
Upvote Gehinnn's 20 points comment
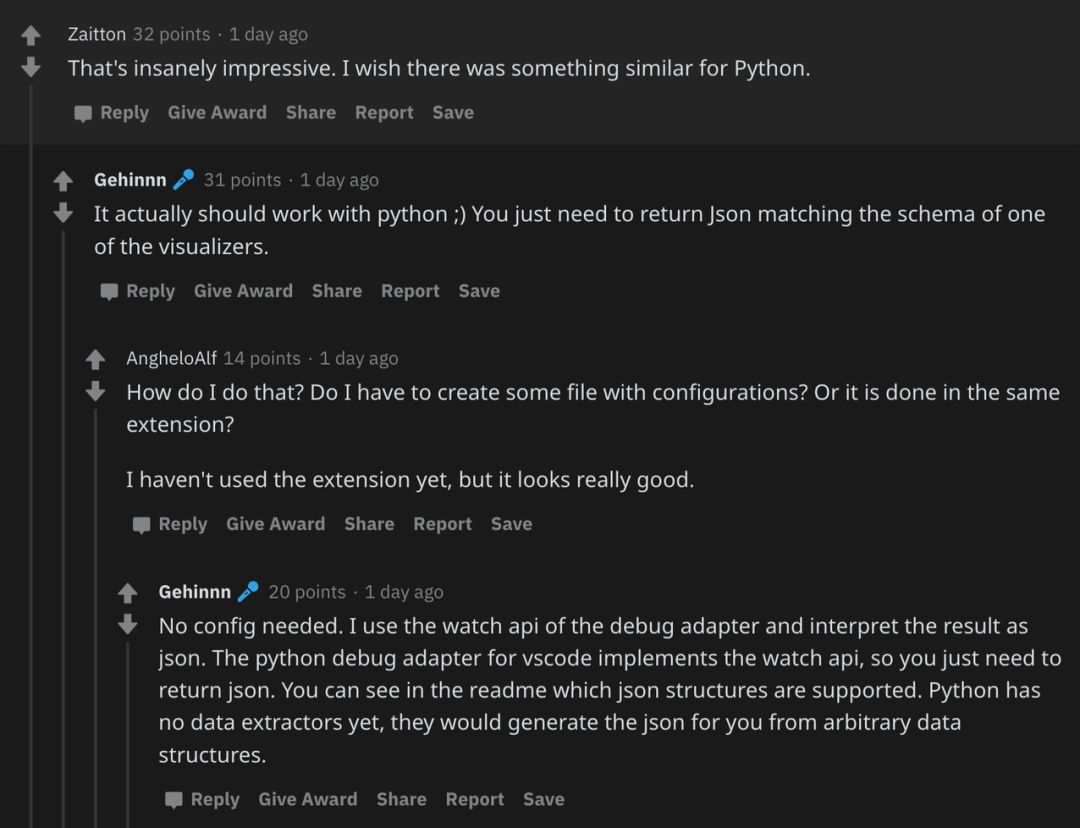[x=127, y=594]
